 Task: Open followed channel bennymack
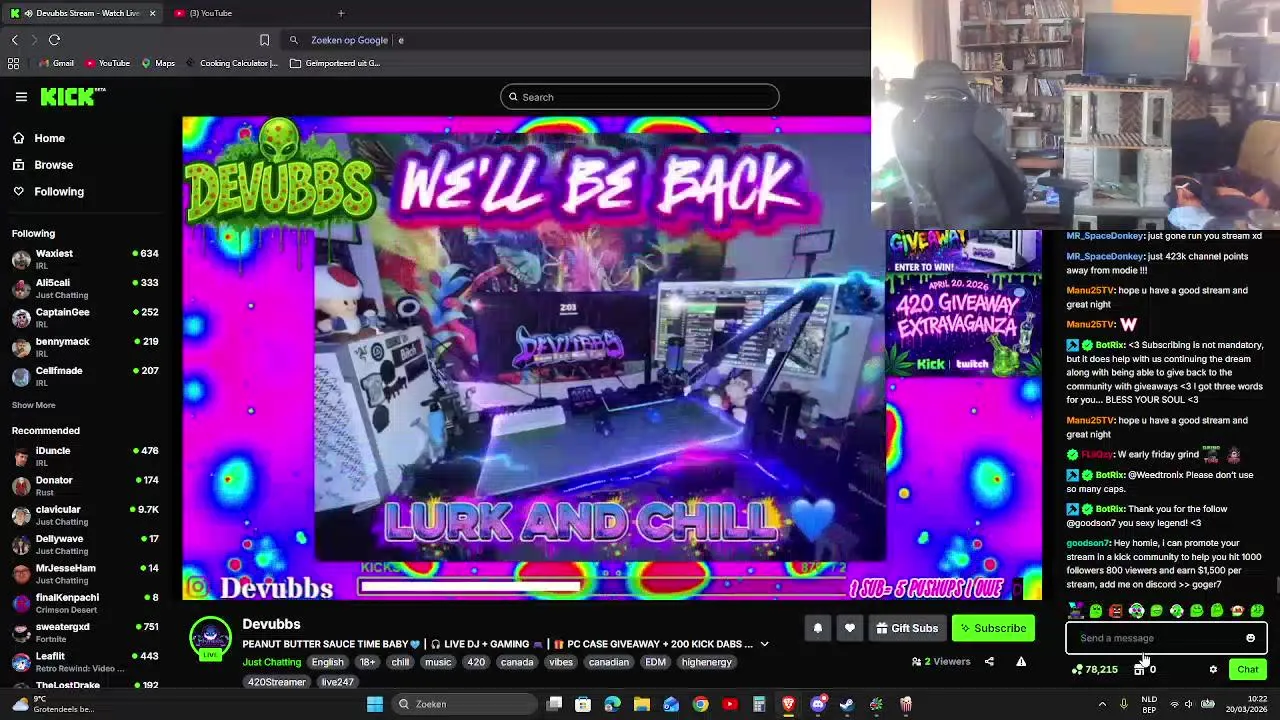85,347
